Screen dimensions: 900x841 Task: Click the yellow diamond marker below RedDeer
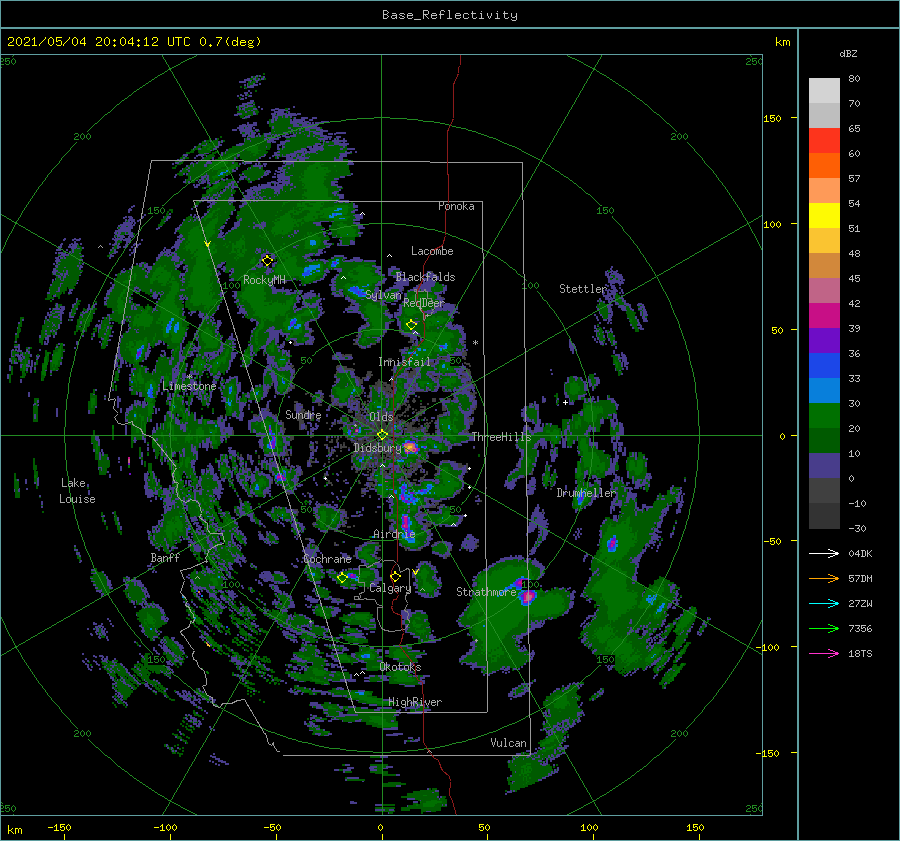[411, 325]
